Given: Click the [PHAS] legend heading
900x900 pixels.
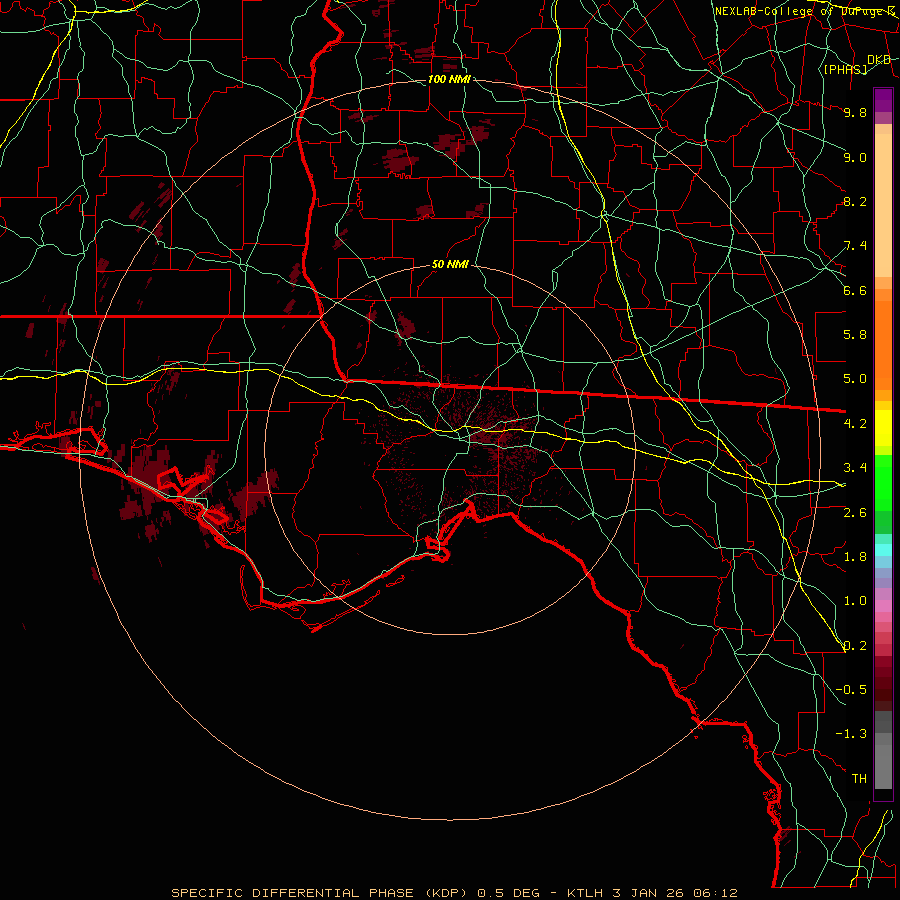Looking at the screenshot, I should [845, 69].
